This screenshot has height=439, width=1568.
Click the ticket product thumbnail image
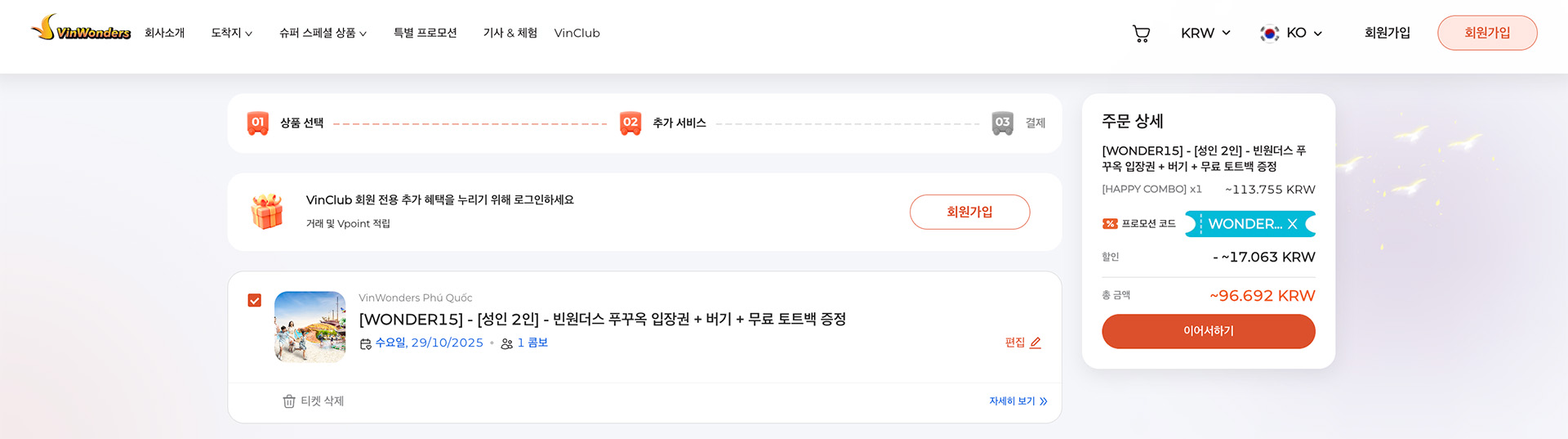point(310,327)
